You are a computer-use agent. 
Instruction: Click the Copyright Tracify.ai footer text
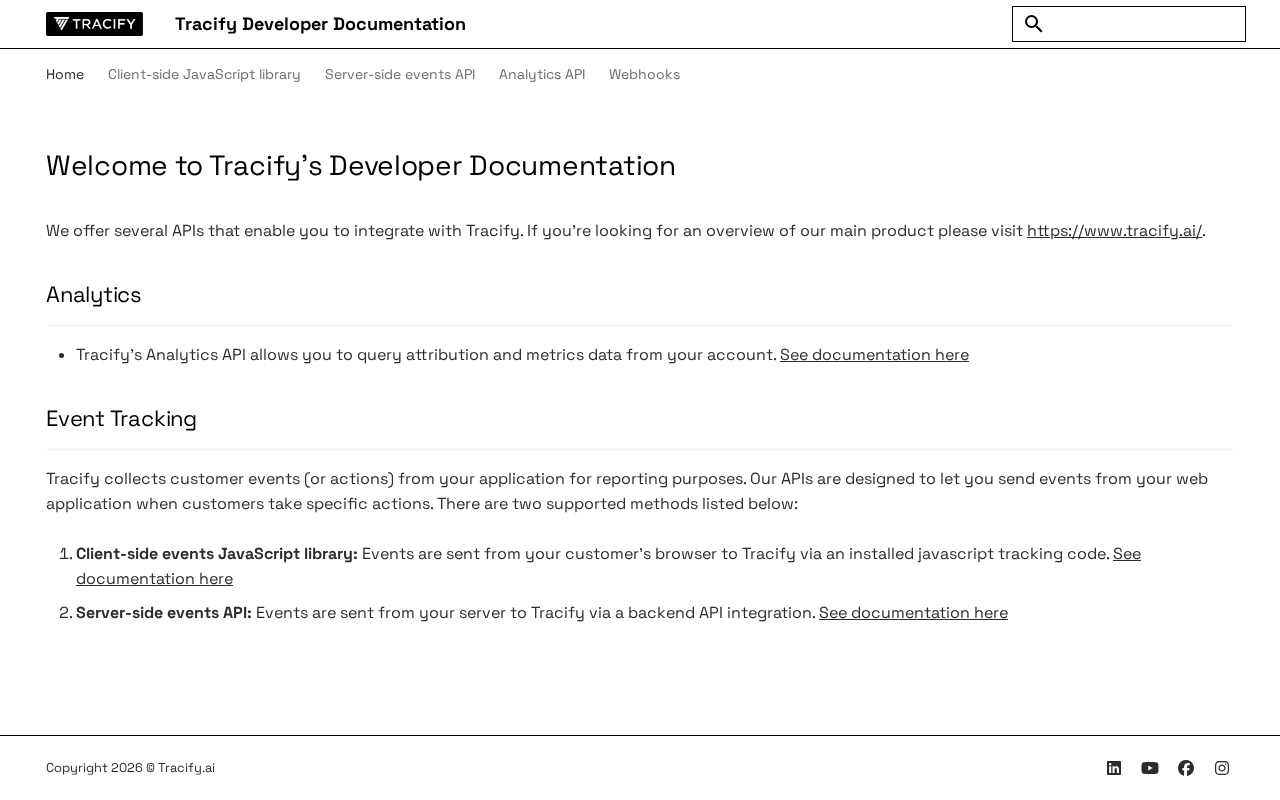[x=130, y=768]
